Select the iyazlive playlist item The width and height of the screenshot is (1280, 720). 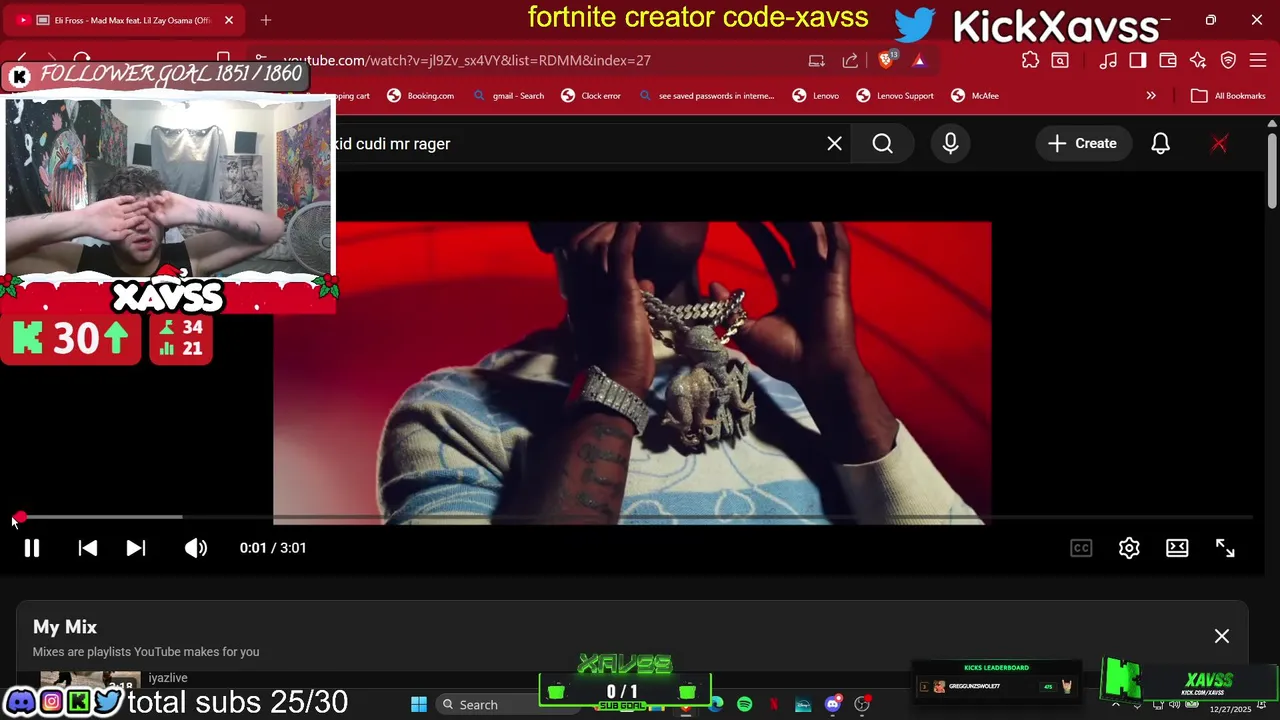168,678
